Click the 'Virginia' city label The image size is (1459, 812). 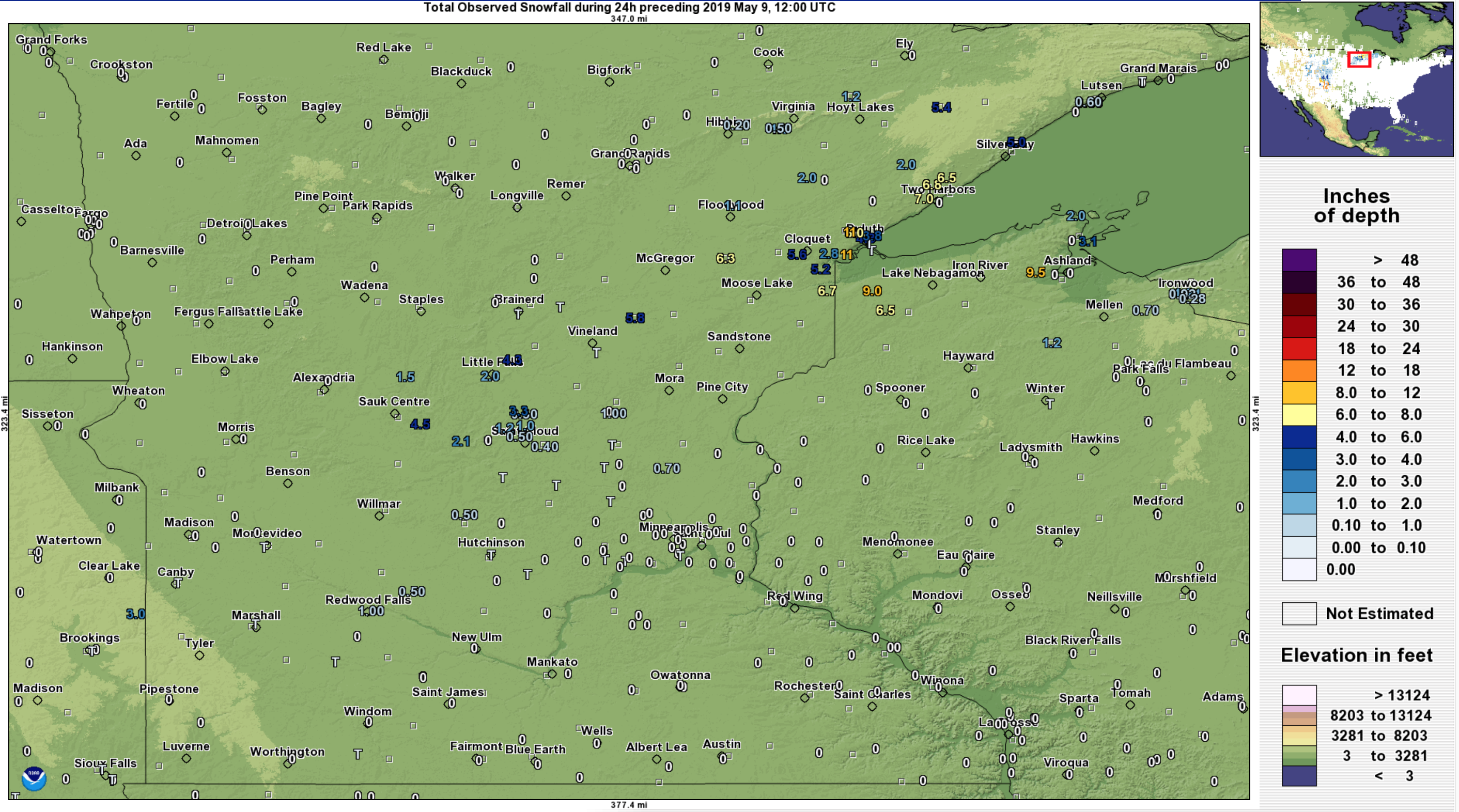point(793,106)
